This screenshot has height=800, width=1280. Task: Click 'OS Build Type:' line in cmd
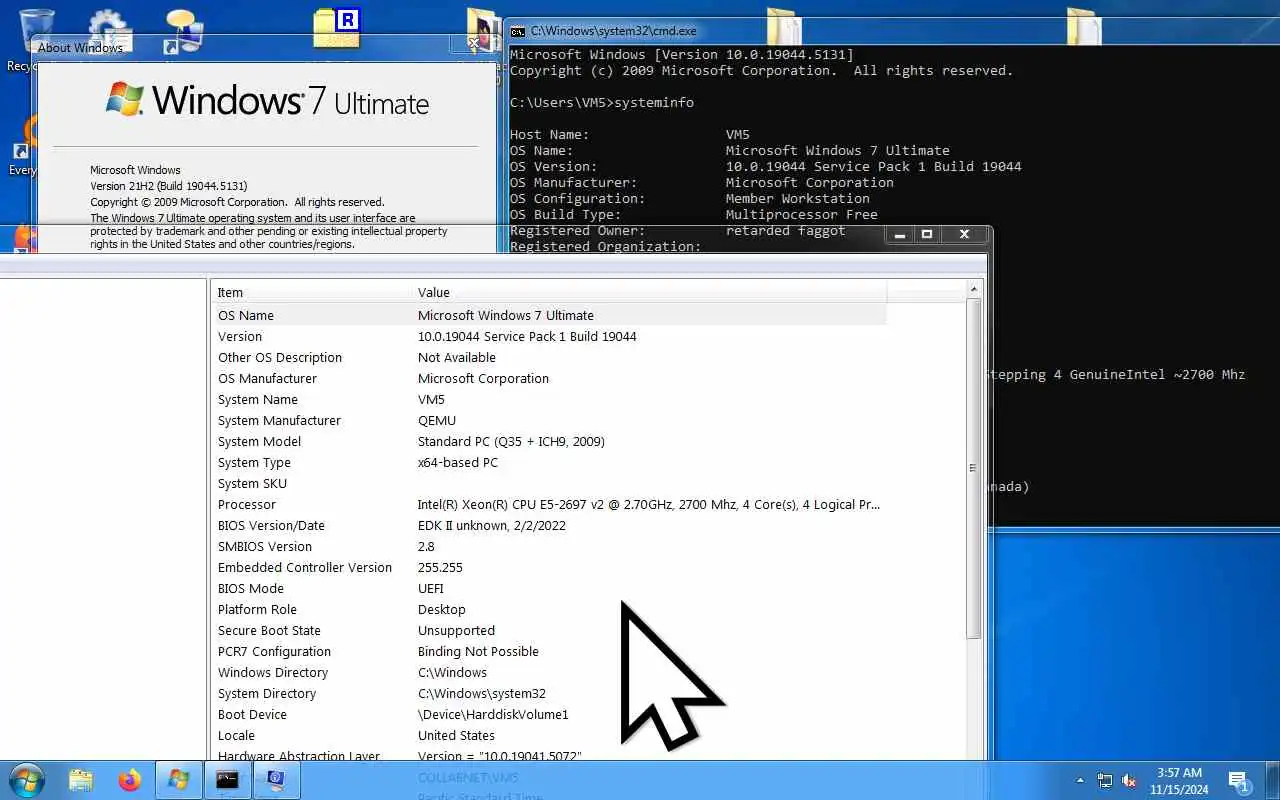694,214
